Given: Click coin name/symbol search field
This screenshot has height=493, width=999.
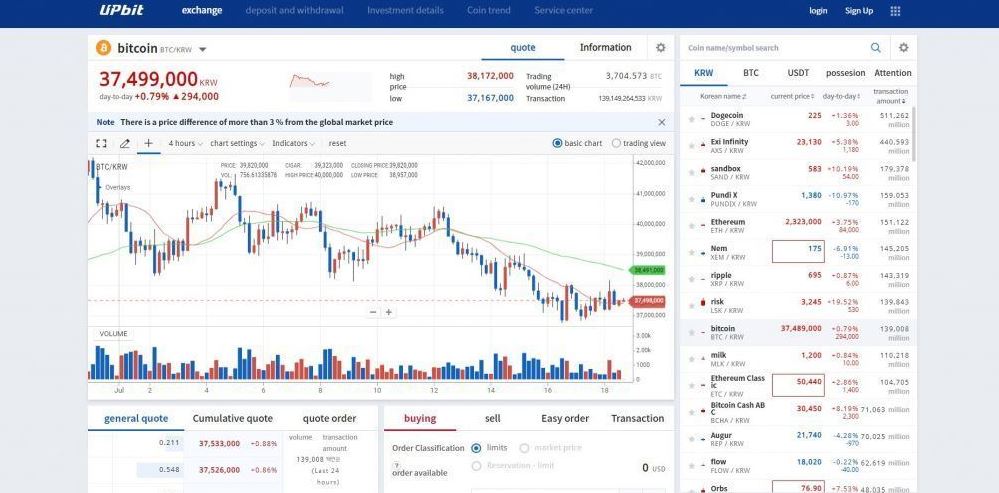Looking at the screenshot, I should tap(776, 48).
